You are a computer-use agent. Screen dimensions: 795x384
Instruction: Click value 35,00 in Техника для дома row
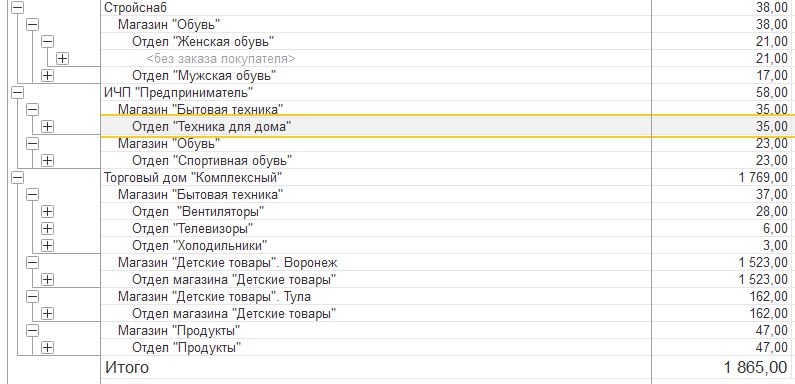(x=772, y=127)
